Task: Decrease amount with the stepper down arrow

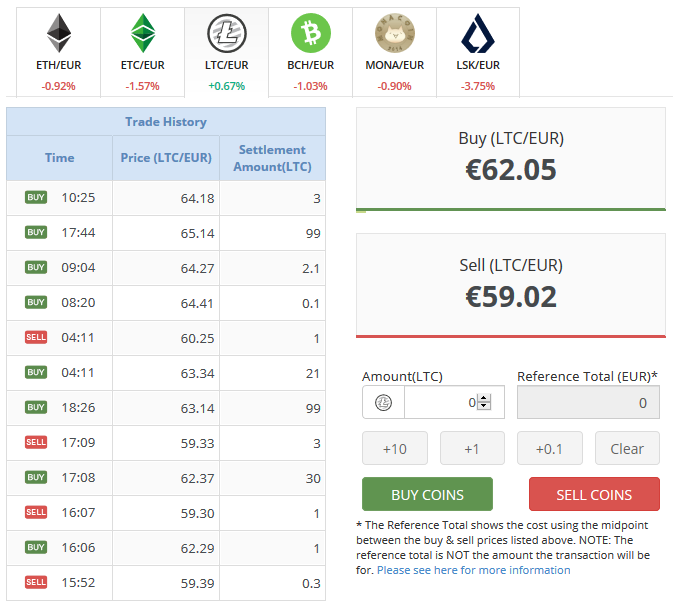Action: [x=484, y=406]
